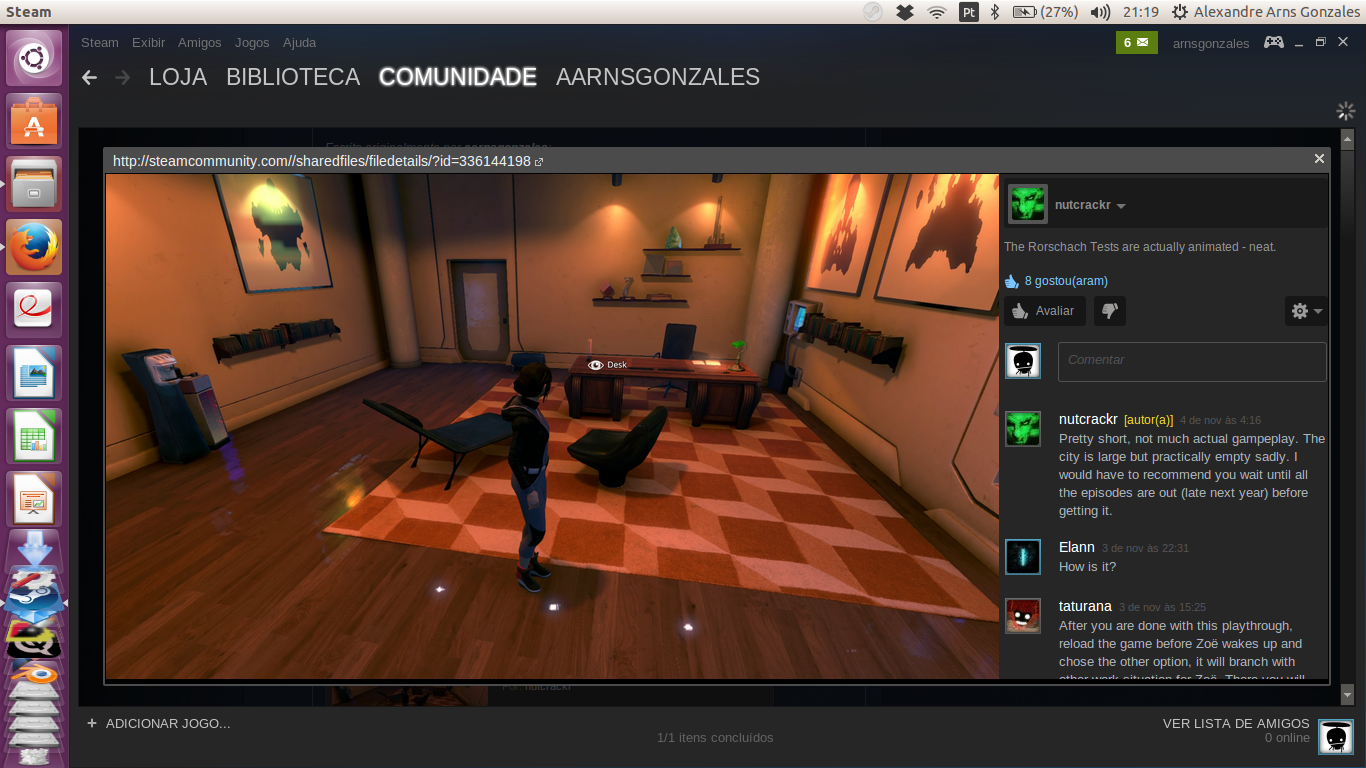
Task: Click the 8 gostou(aram) likes link
Action: click(x=1065, y=281)
